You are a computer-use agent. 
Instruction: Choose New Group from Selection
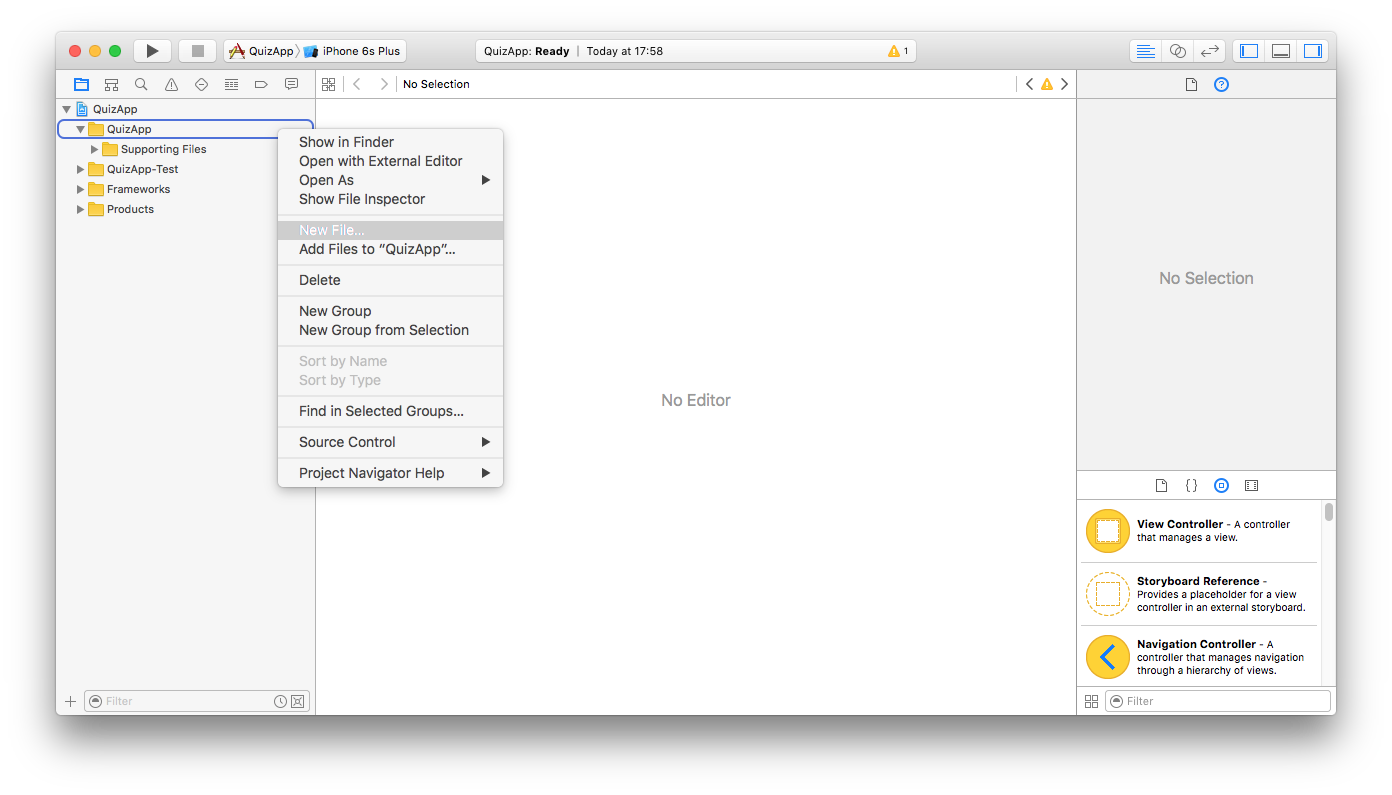click(390, 330)
